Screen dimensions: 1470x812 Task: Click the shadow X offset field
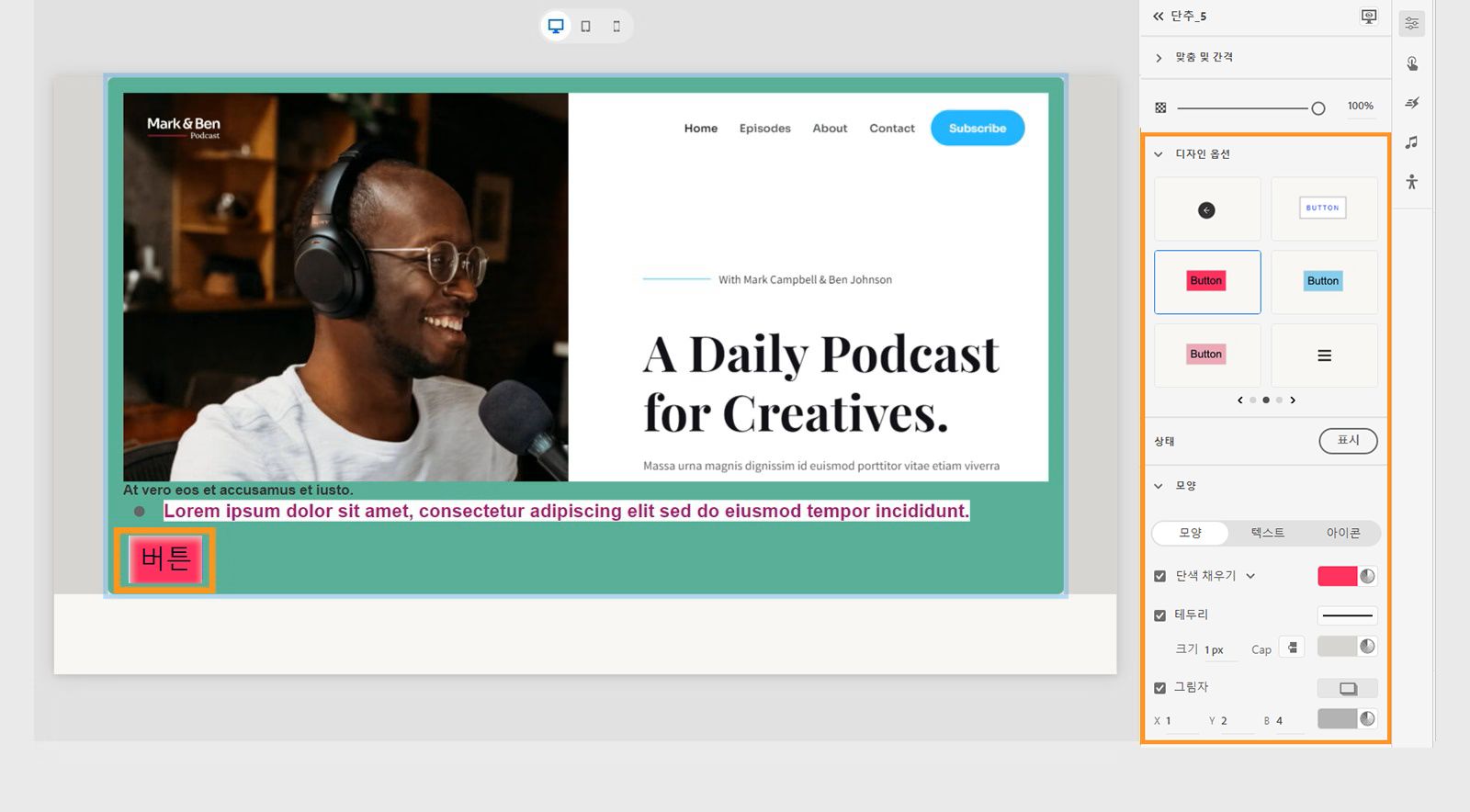(1182, 721)
